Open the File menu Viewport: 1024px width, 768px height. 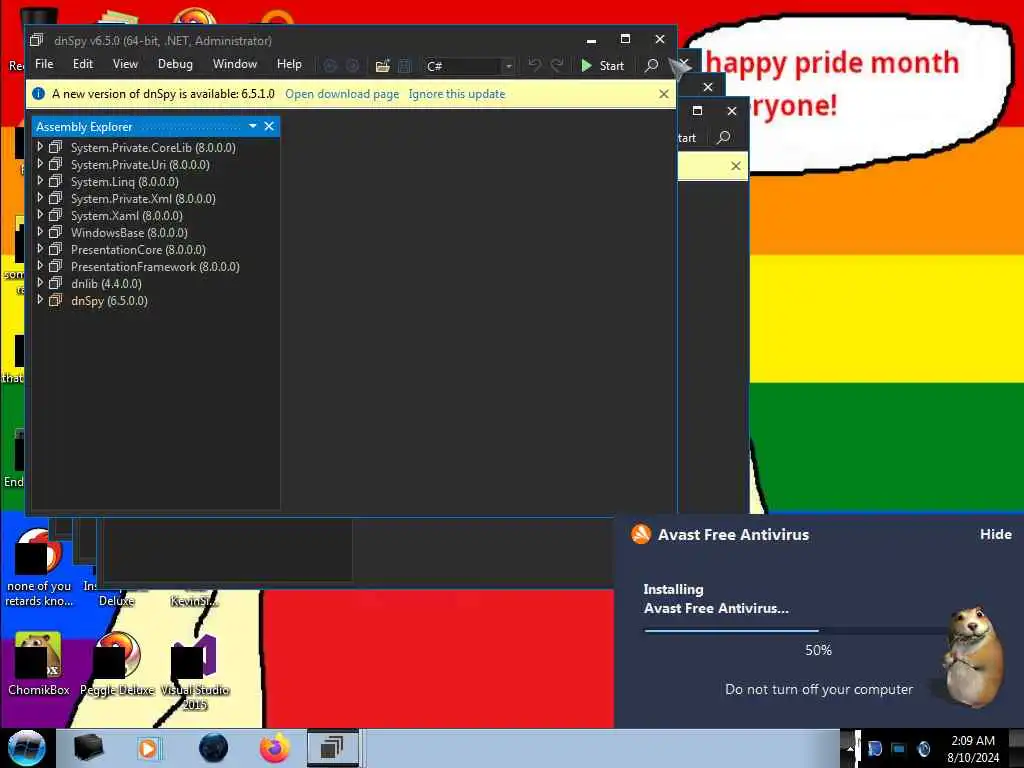pos(44,64)
